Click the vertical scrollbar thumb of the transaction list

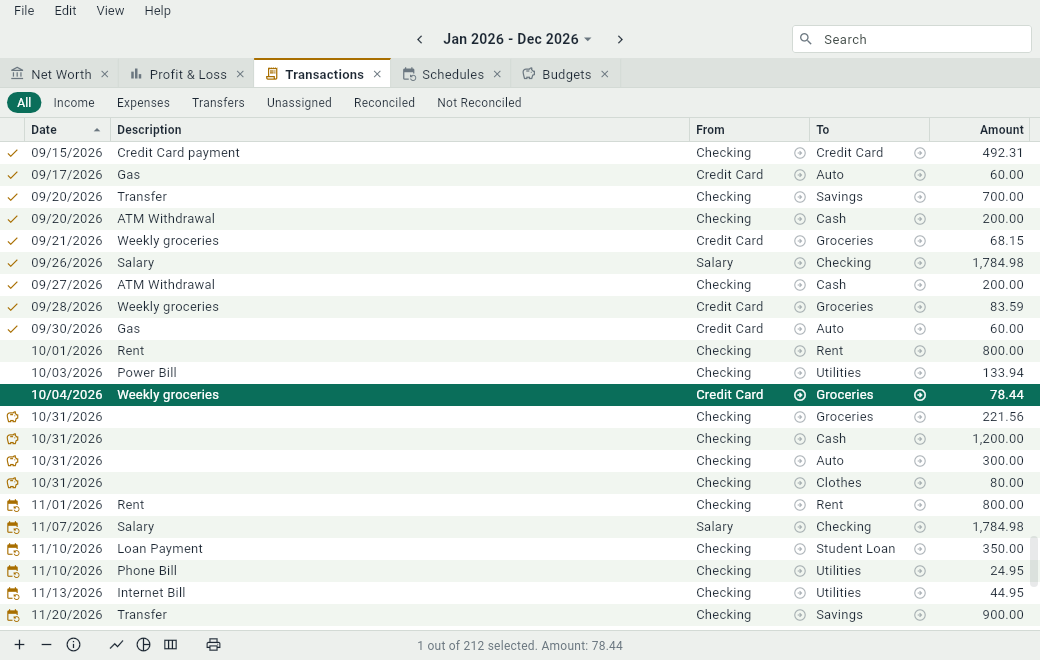(x=1033, y=561)
